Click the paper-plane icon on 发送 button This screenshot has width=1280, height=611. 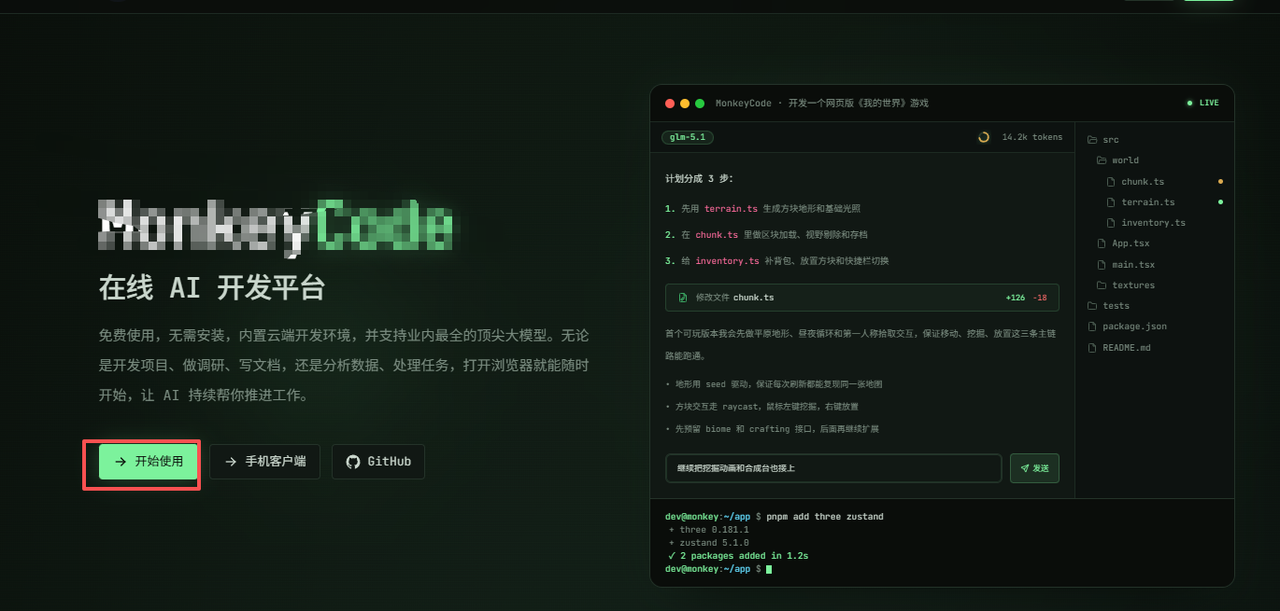(1025, 468)
